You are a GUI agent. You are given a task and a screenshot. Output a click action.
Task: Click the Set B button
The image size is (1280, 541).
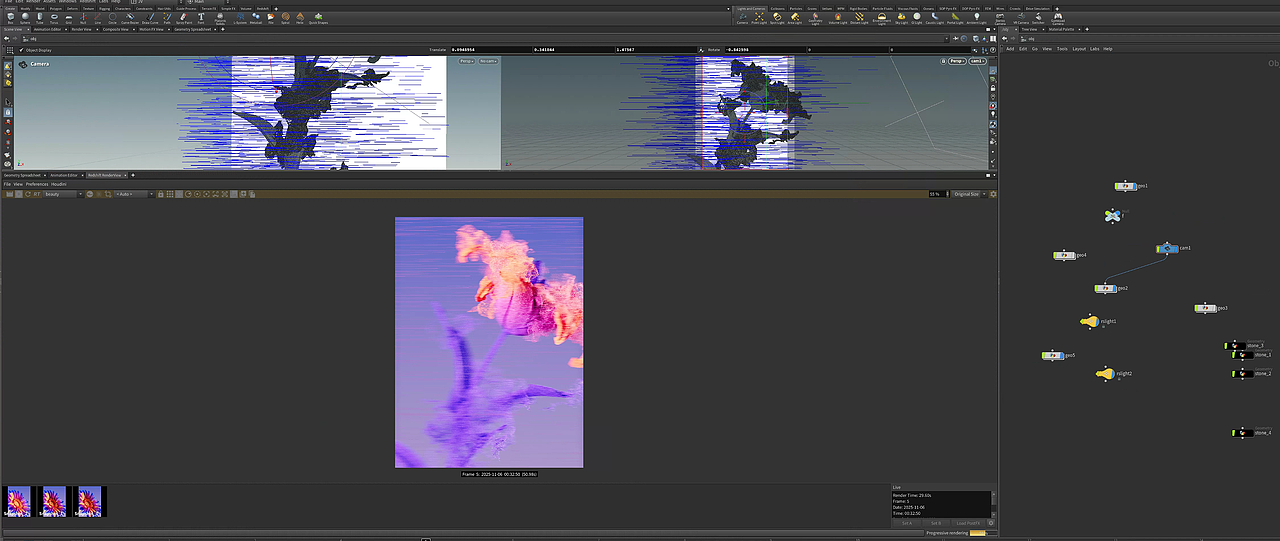[x=935, y=523]
